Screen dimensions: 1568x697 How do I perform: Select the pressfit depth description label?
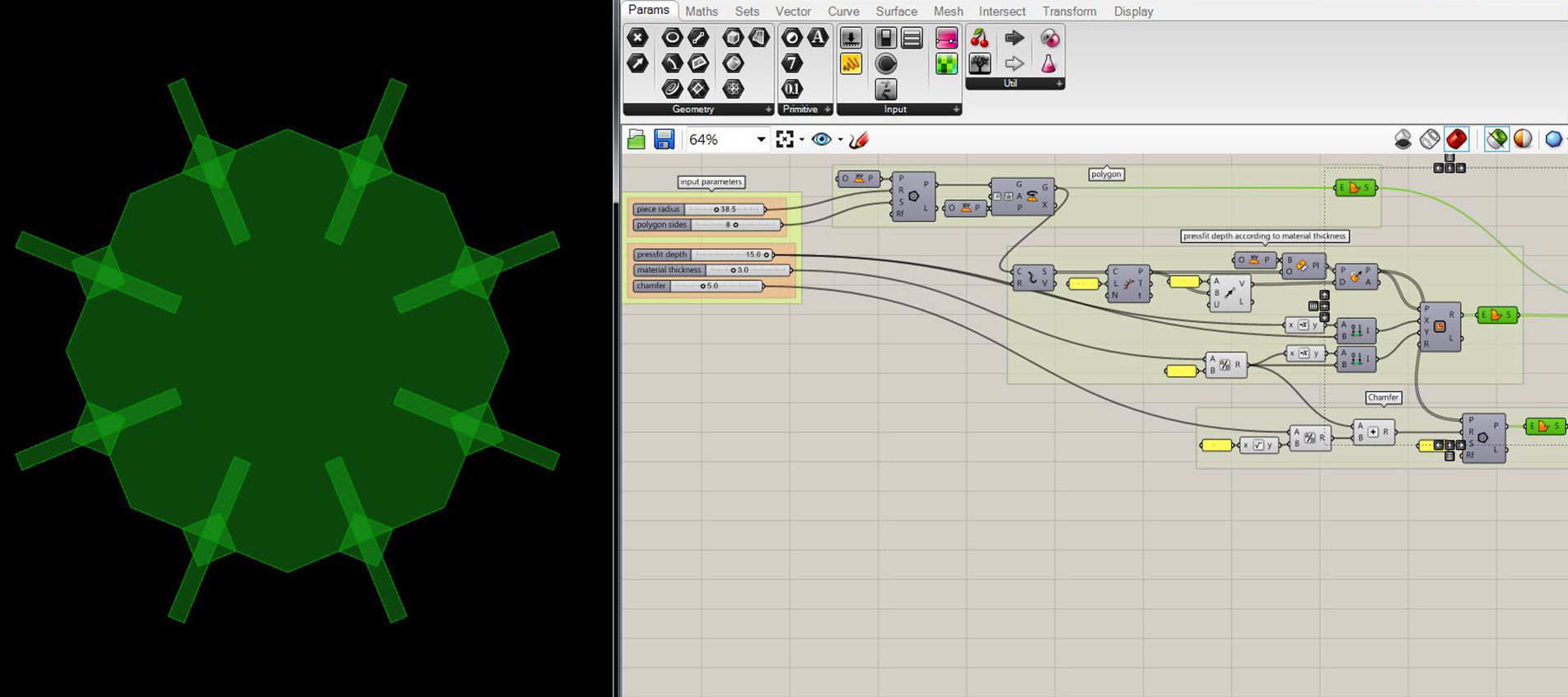pos(1264,236)
